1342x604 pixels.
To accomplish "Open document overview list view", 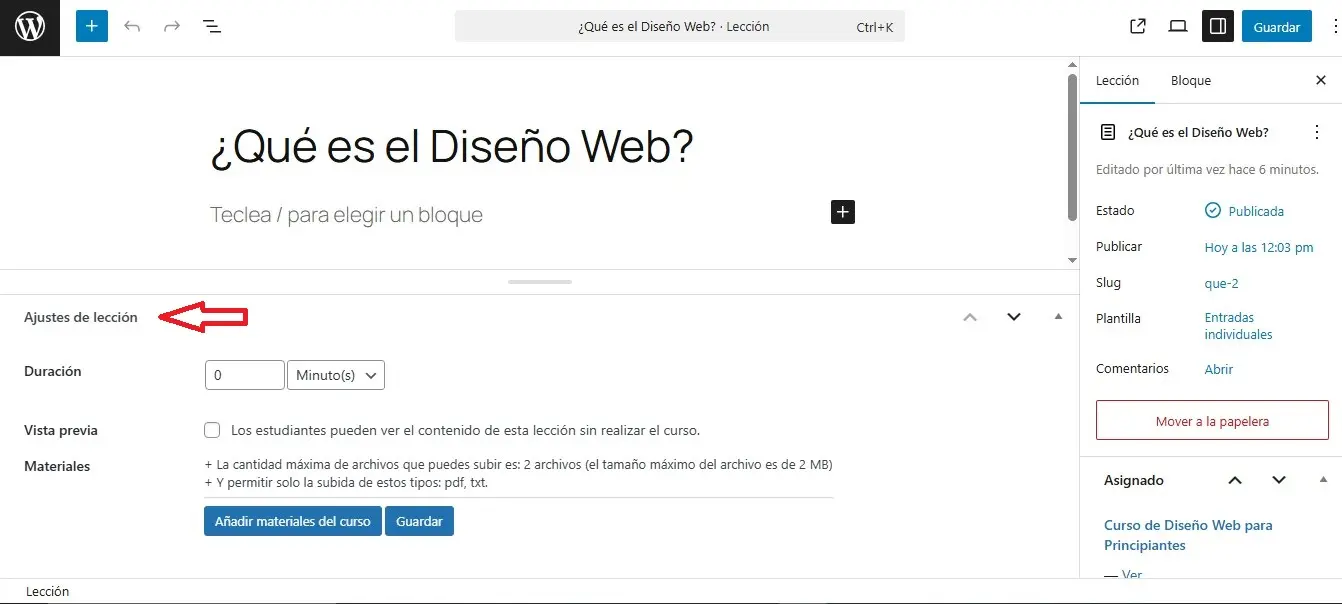I will pos(212,27).
